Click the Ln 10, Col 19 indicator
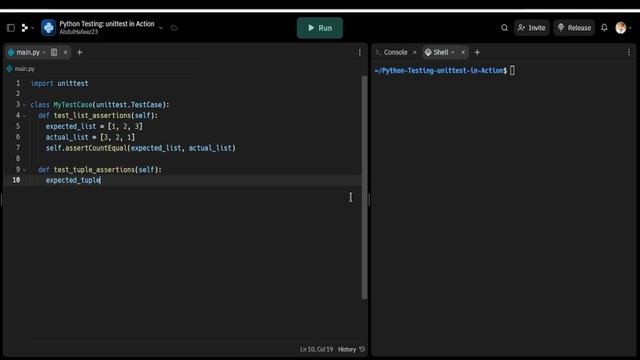Screen dimensions: 640x360 coord(316,349)
